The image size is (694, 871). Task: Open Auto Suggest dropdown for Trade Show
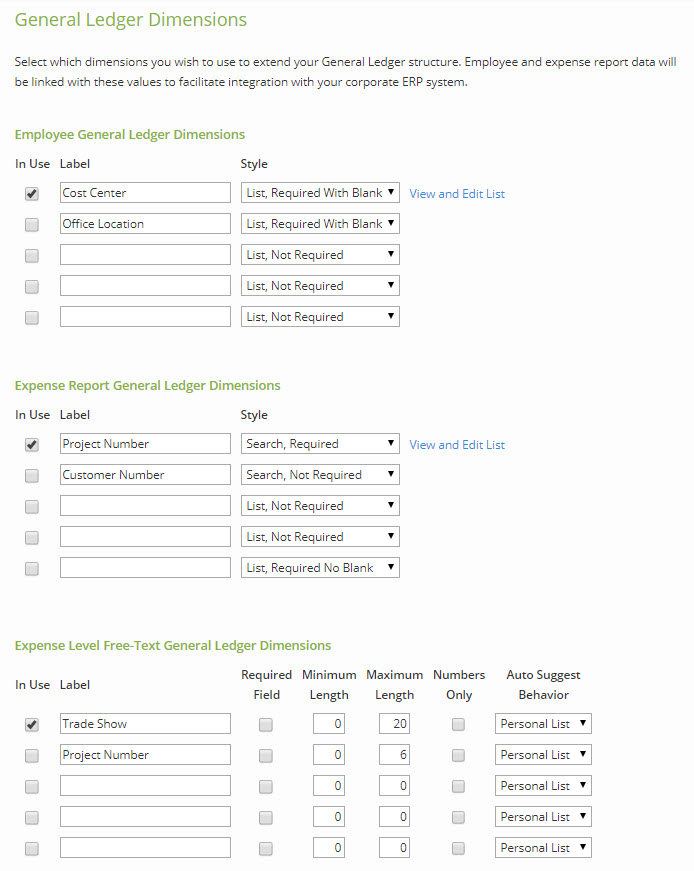click(x=543, y=724)
